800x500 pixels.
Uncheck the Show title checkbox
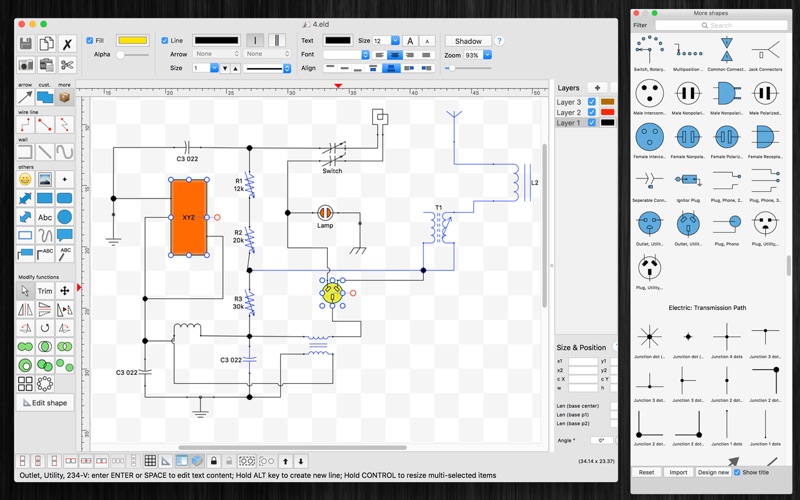tap(737, 472)
